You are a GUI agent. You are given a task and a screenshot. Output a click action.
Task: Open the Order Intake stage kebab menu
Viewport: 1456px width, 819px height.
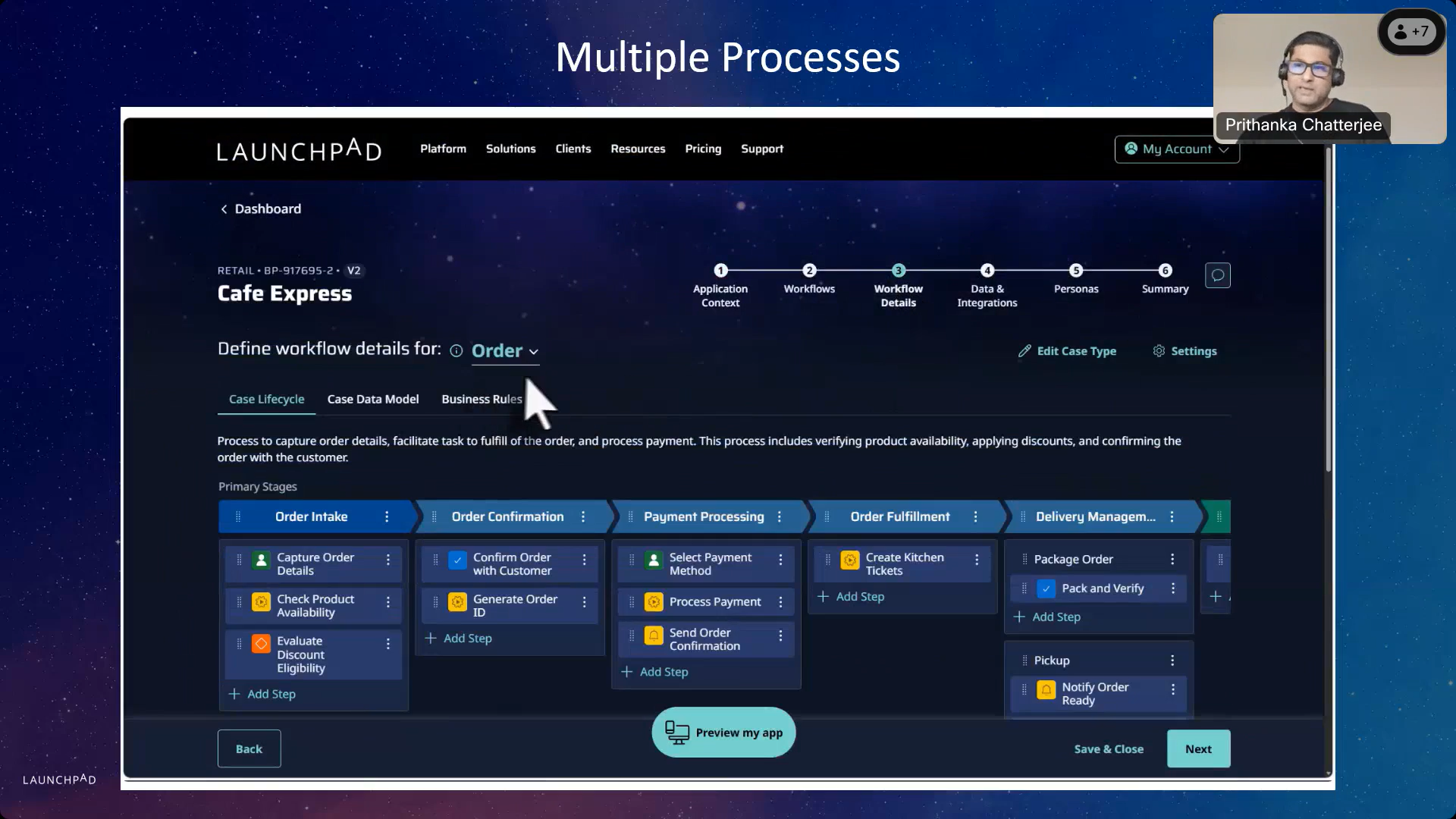click(x=387, y=516)
